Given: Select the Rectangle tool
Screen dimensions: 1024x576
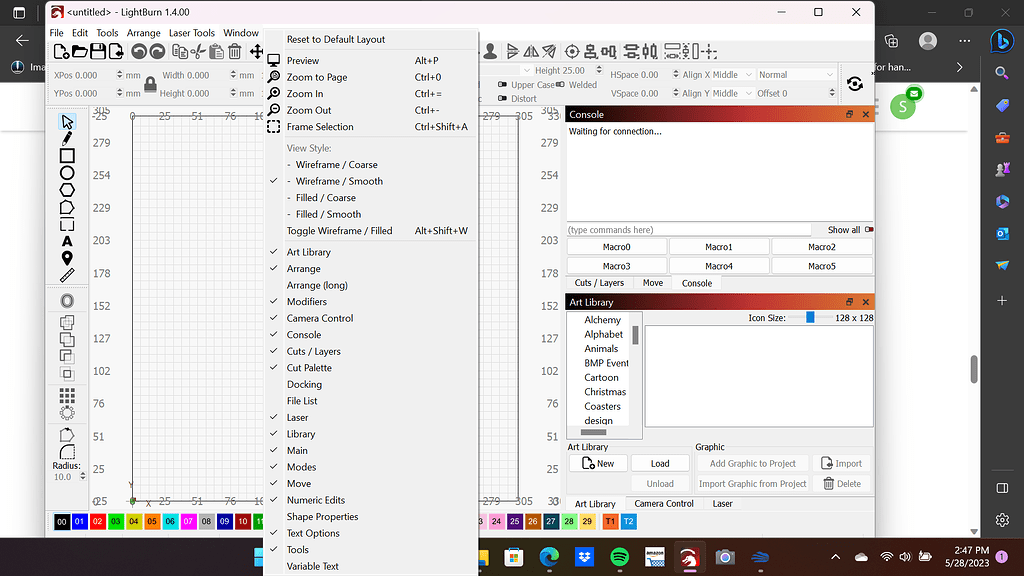Looking at the screenshot, I should (x=67, y=156).
